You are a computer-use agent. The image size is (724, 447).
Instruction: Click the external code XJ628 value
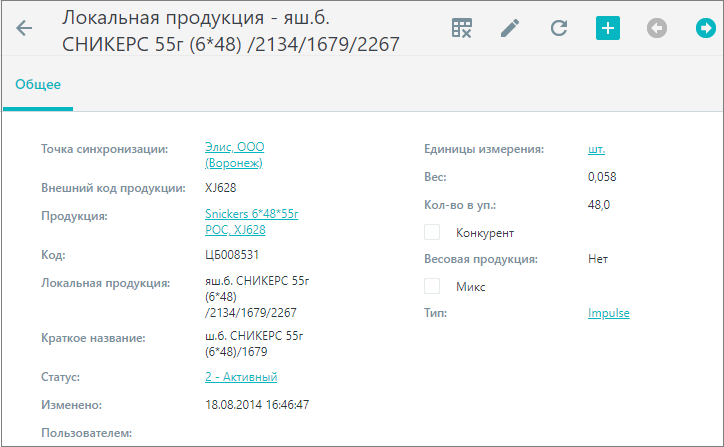(221, 188)
